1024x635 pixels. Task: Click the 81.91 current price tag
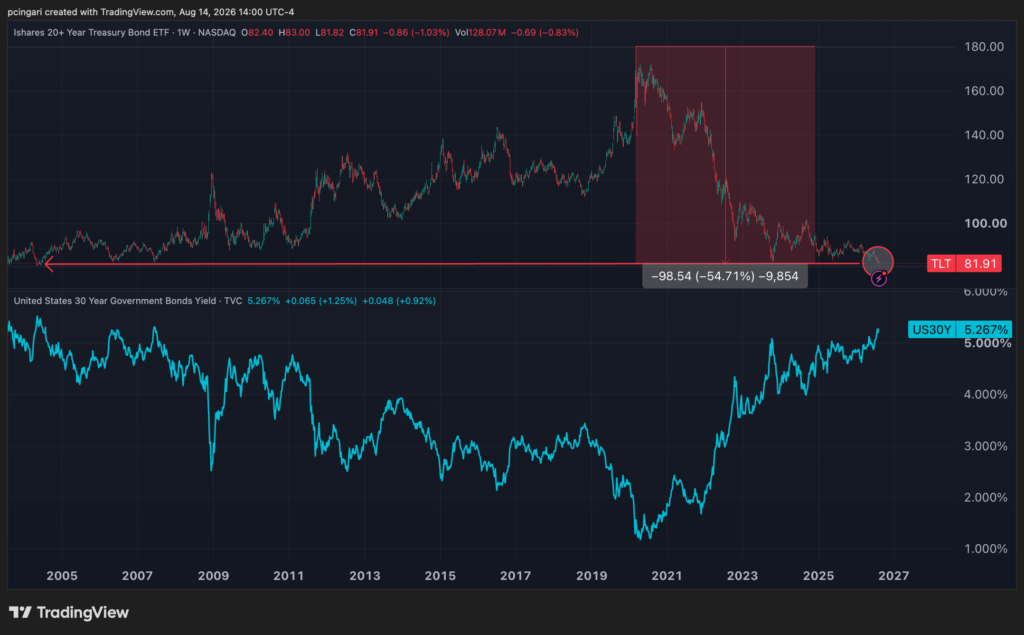pos(978,264)
